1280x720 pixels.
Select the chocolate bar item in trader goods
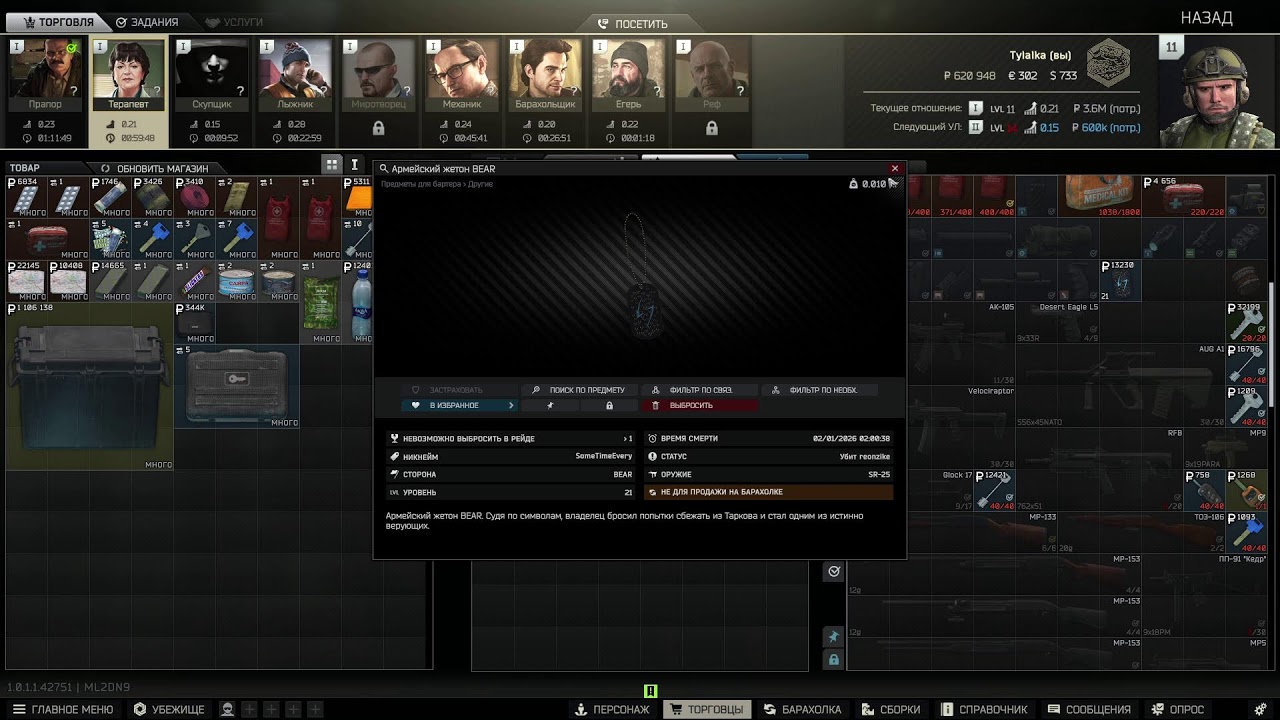click(x=195, y=282)
